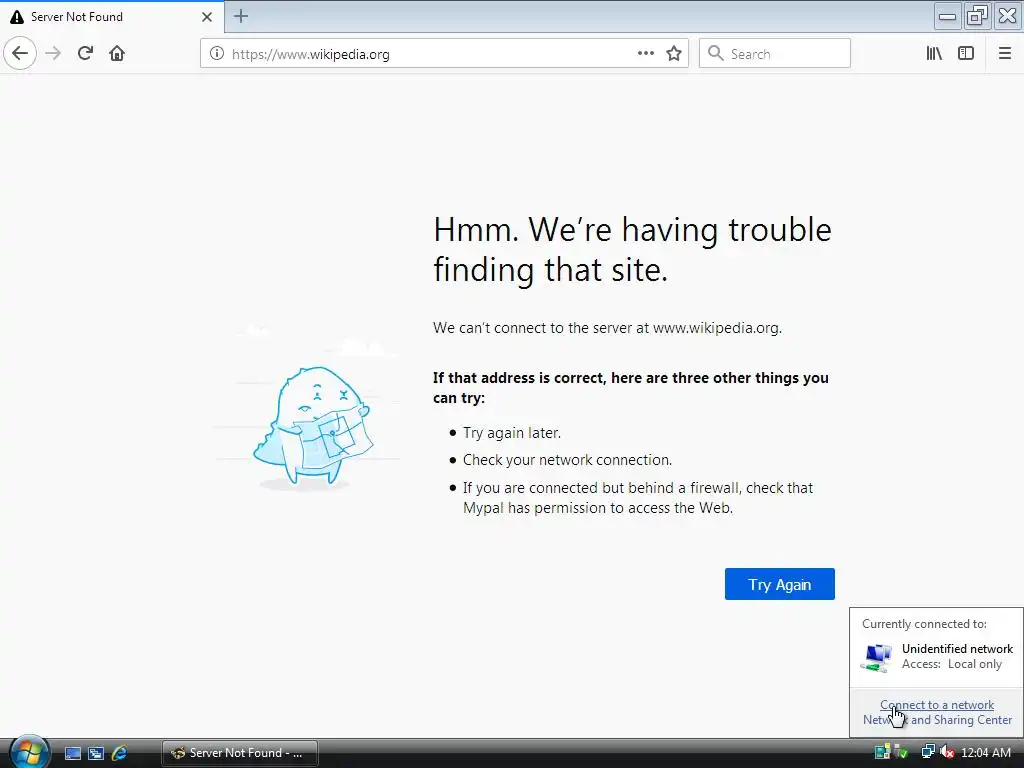Click the confused dinosaur illustration
1024x768 pixels.
(314, 427)
